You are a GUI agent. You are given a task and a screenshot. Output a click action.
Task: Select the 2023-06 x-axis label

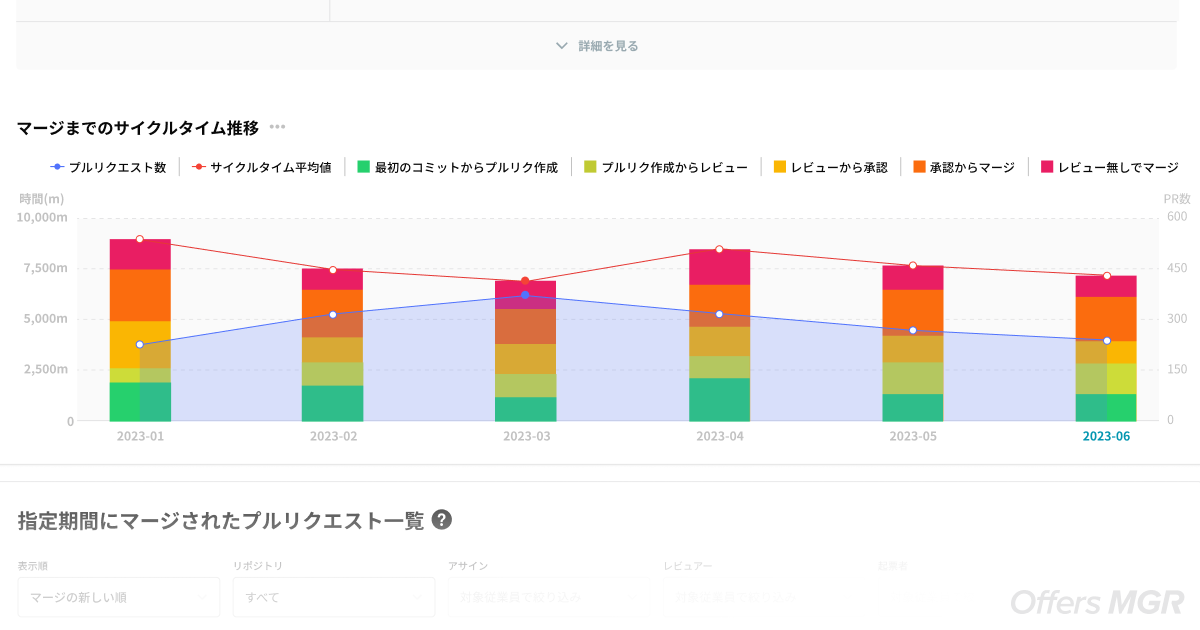pyautogui.click(x=1106, y=436)
